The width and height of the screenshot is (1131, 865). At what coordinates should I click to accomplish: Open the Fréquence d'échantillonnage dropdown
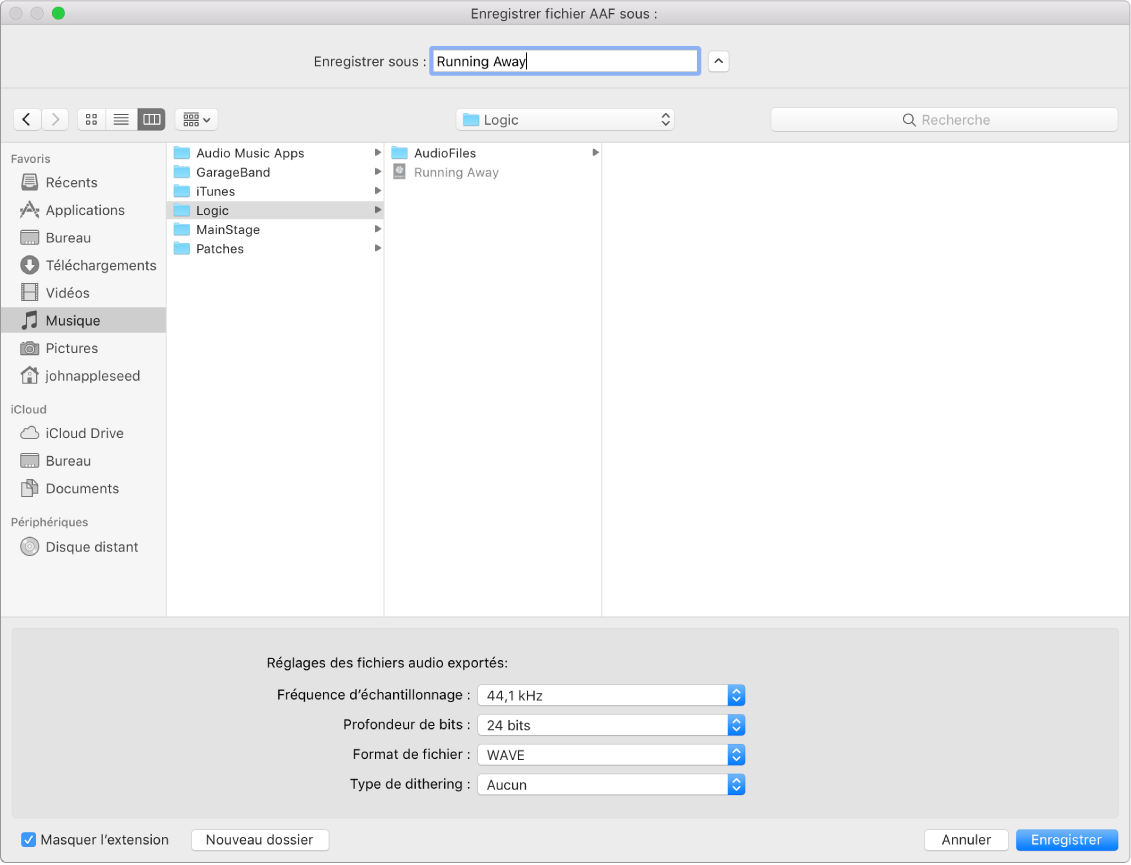[x=611, y=695]
